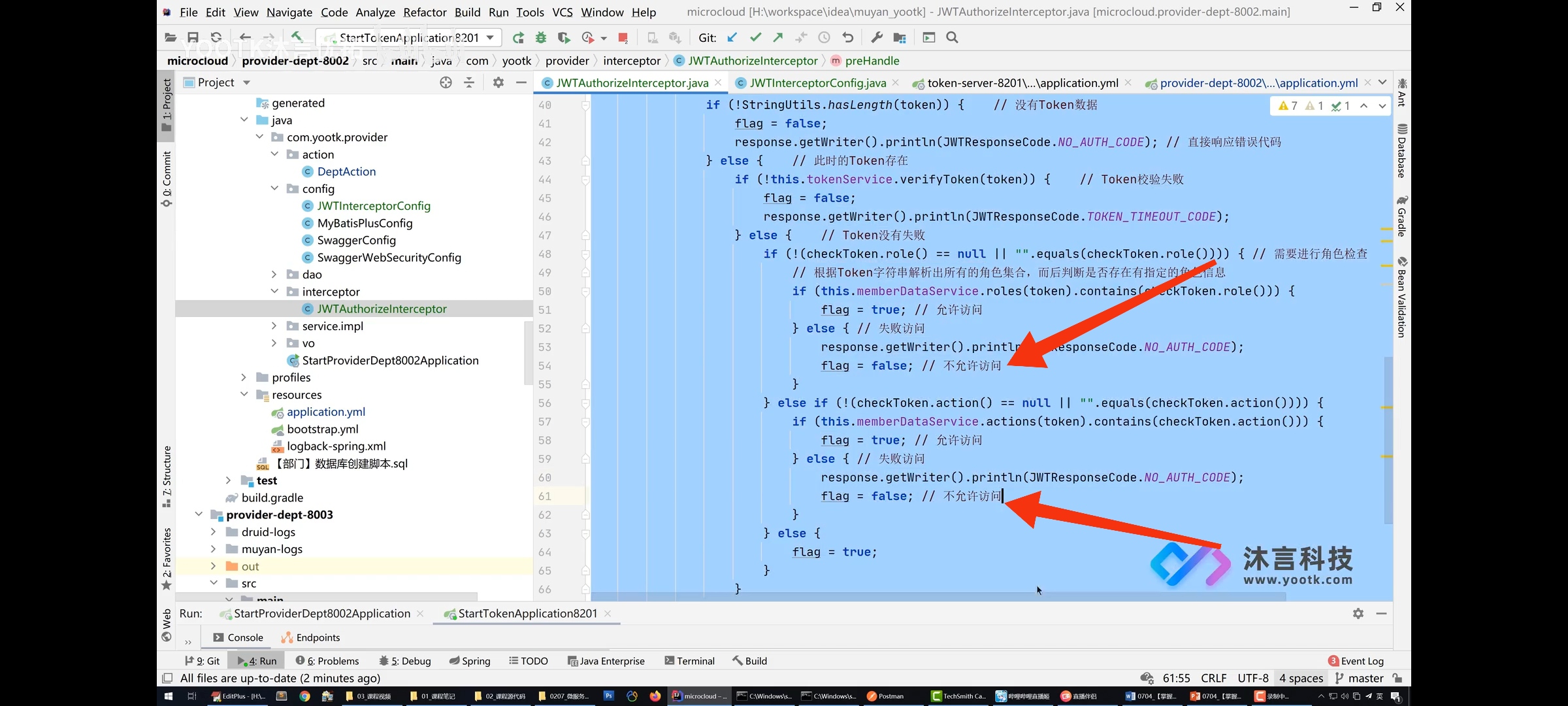Click the master Git branch widget
Screen dimensions: 1568x706
click(1360, 678)
